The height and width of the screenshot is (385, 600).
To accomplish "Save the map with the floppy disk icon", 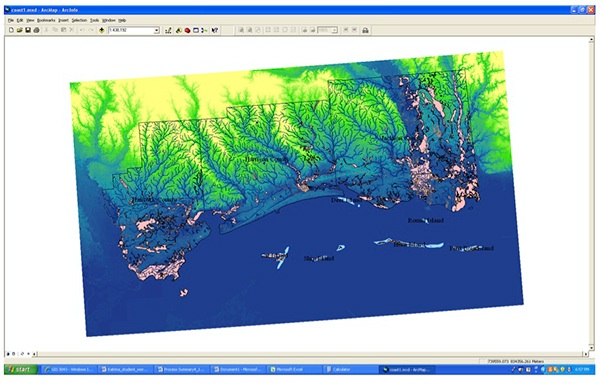I will point(28,30).
